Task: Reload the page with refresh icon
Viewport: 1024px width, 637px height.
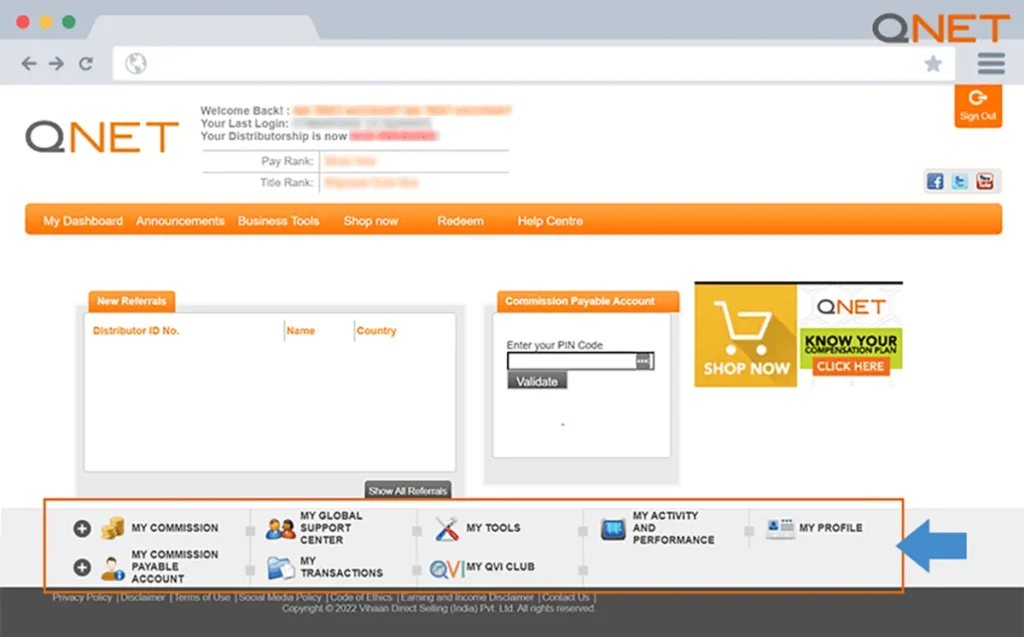Action: point(86,63)
